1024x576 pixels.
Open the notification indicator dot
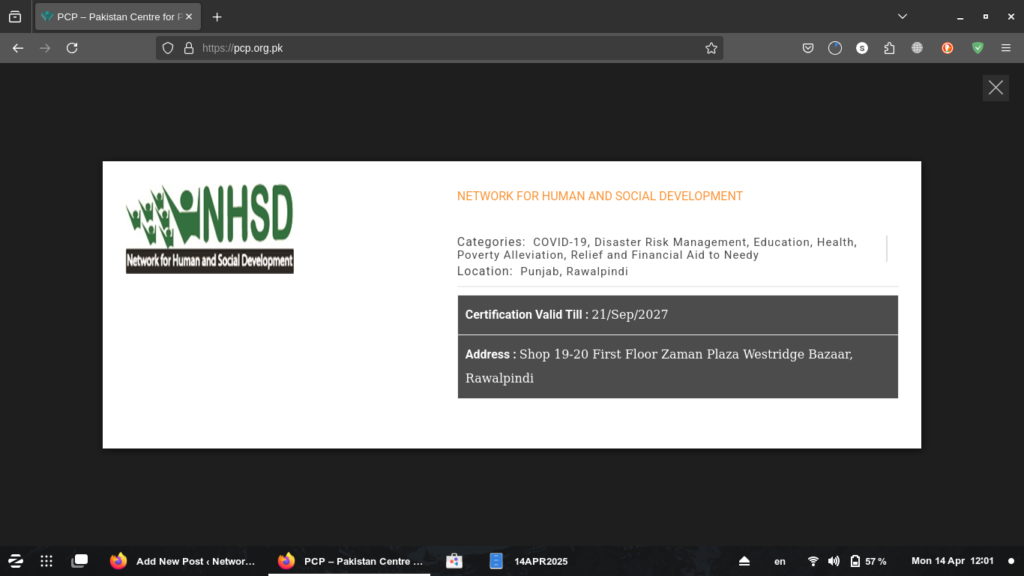pos(1011,561)
